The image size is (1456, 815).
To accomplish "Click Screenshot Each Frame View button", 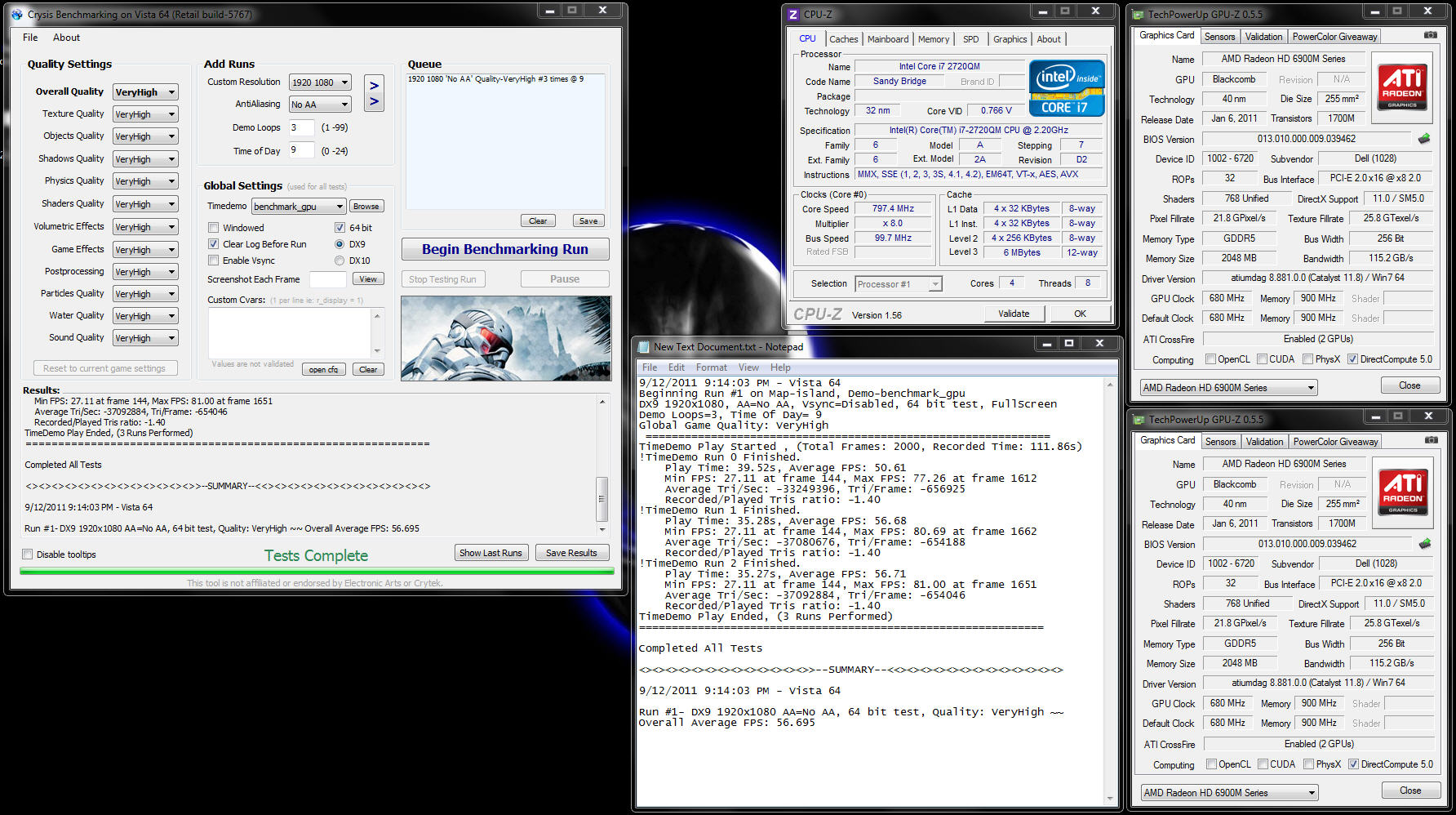I will coord(368,279).
